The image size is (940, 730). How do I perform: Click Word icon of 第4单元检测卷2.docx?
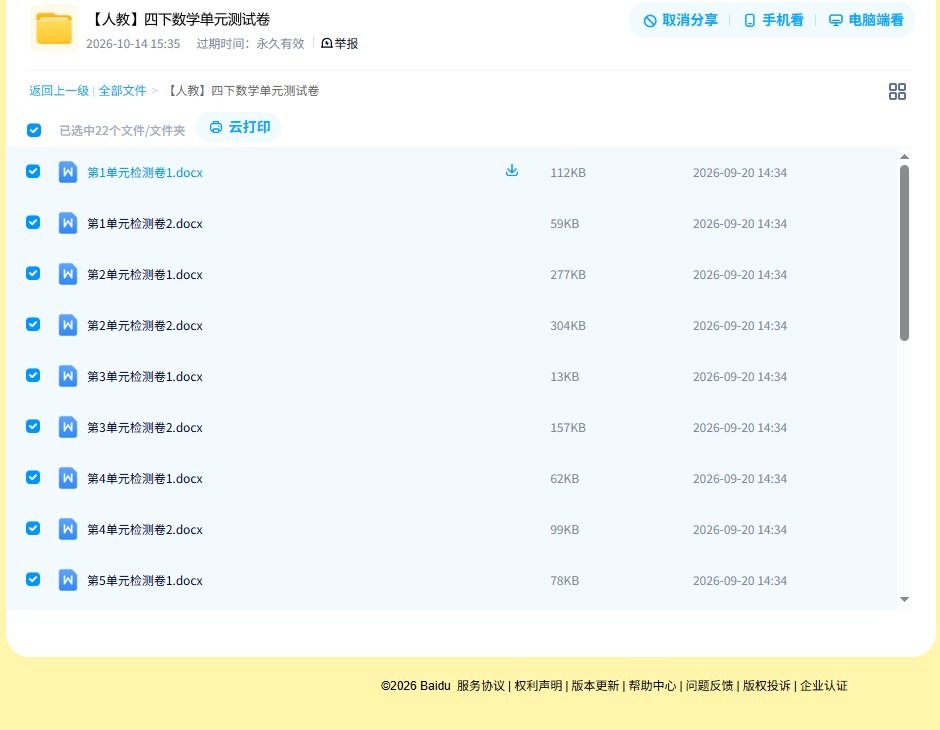(x=68, y=529)
